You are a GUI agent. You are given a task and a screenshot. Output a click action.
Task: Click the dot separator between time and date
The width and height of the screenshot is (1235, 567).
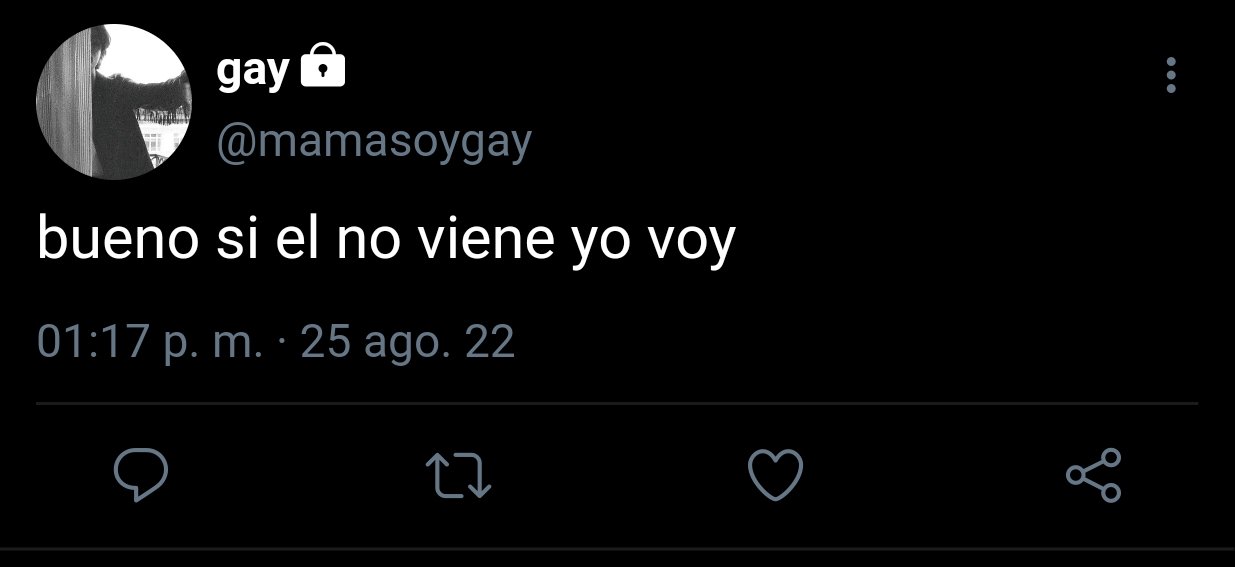[282, 344]
